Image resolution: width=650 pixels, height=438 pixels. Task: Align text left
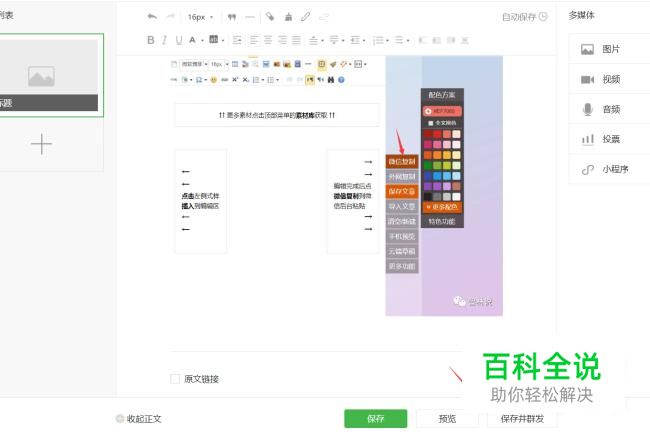pyautogui.click(x=254, y=40)
